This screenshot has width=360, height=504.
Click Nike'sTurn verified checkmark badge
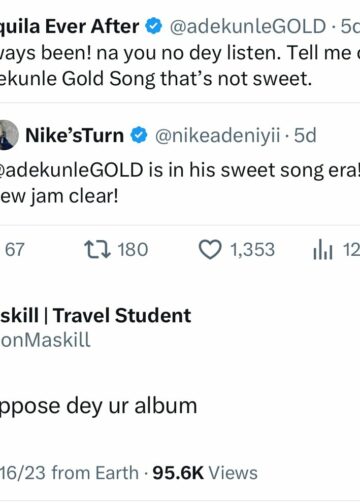click(x=139, y=135)
